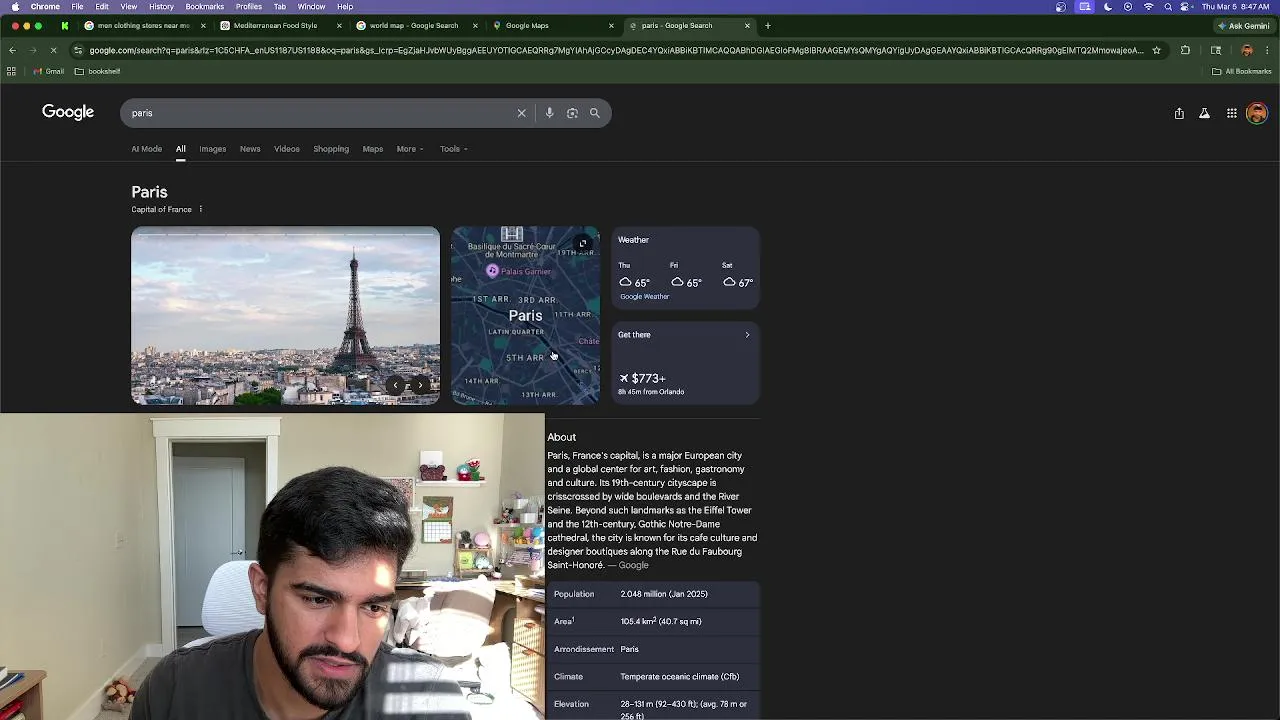Expand the Tools dropdown
The width and height of the screenshot is (1280, 720).
(453, 149)
